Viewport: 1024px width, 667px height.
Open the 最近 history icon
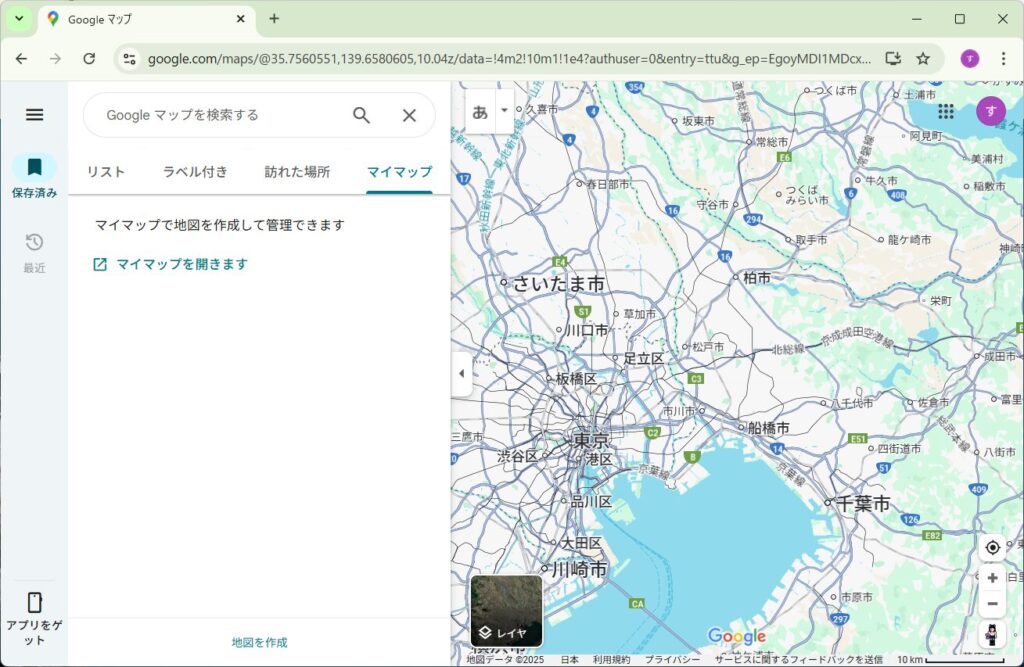pyautogui.click(x=35, y=242)
